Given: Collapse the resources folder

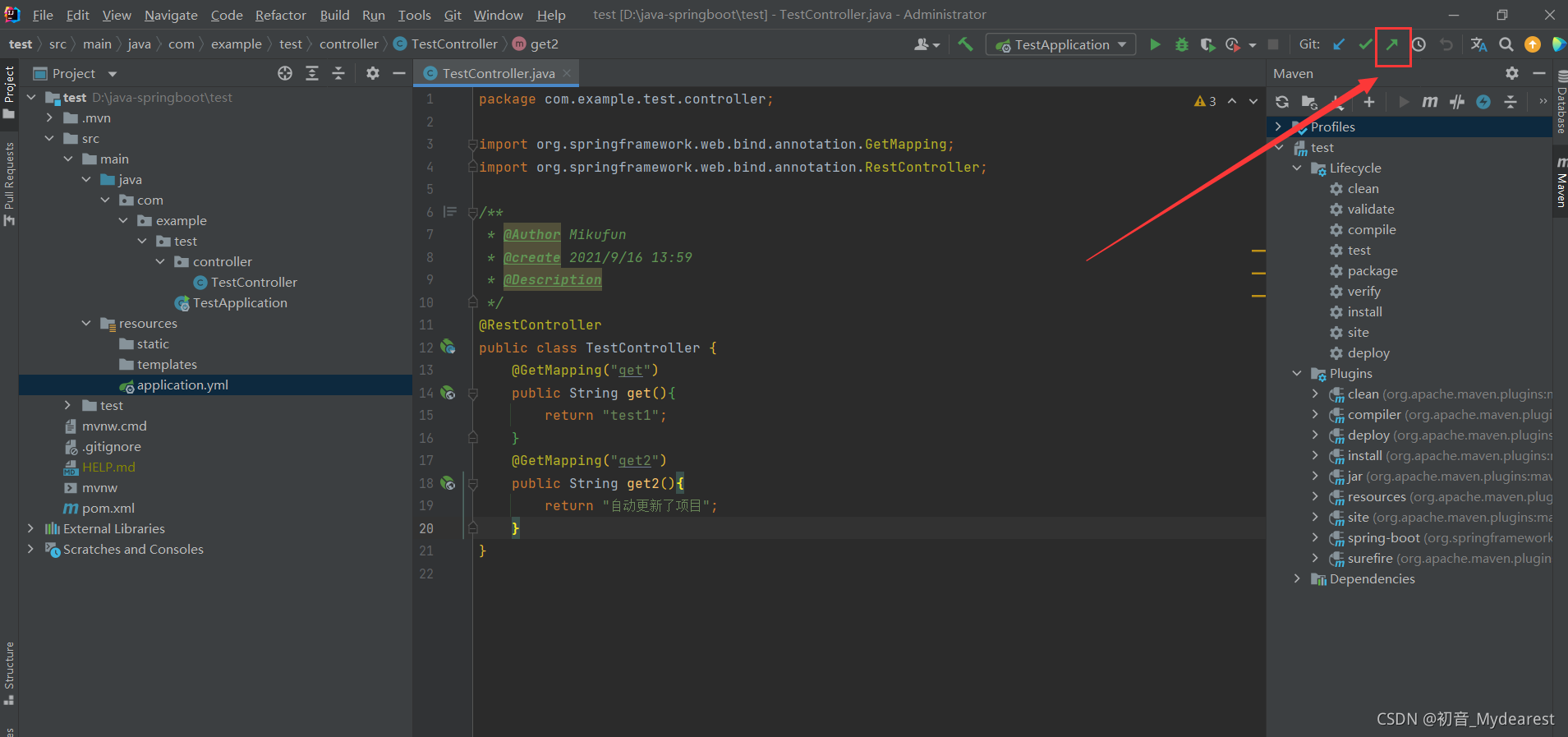Looking at the screenshot, I should coord(86,323).
